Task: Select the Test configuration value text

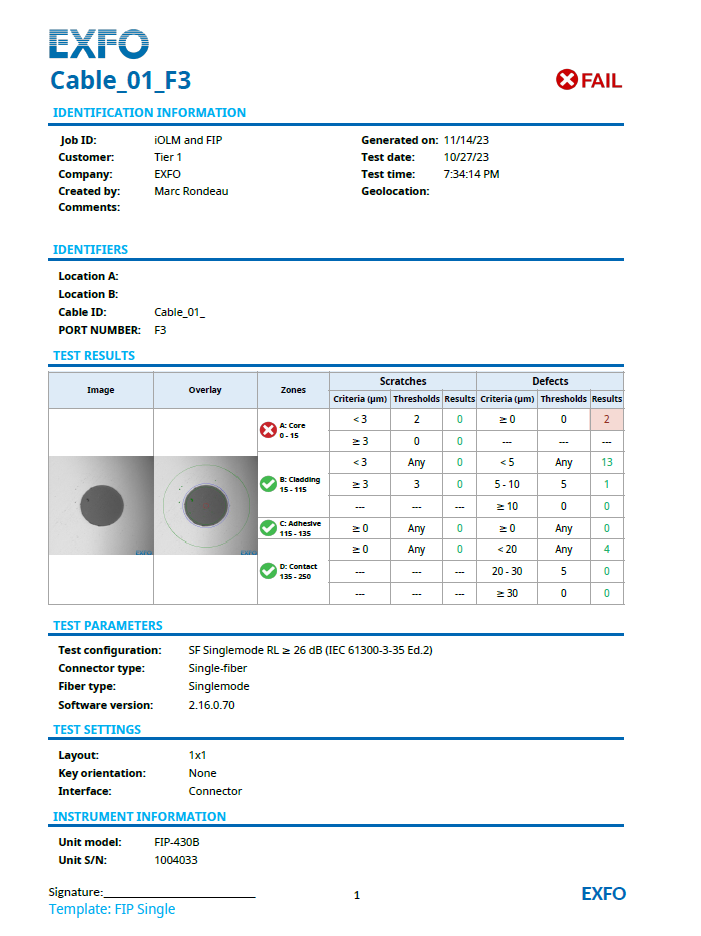Action: [x=310, y=650]
